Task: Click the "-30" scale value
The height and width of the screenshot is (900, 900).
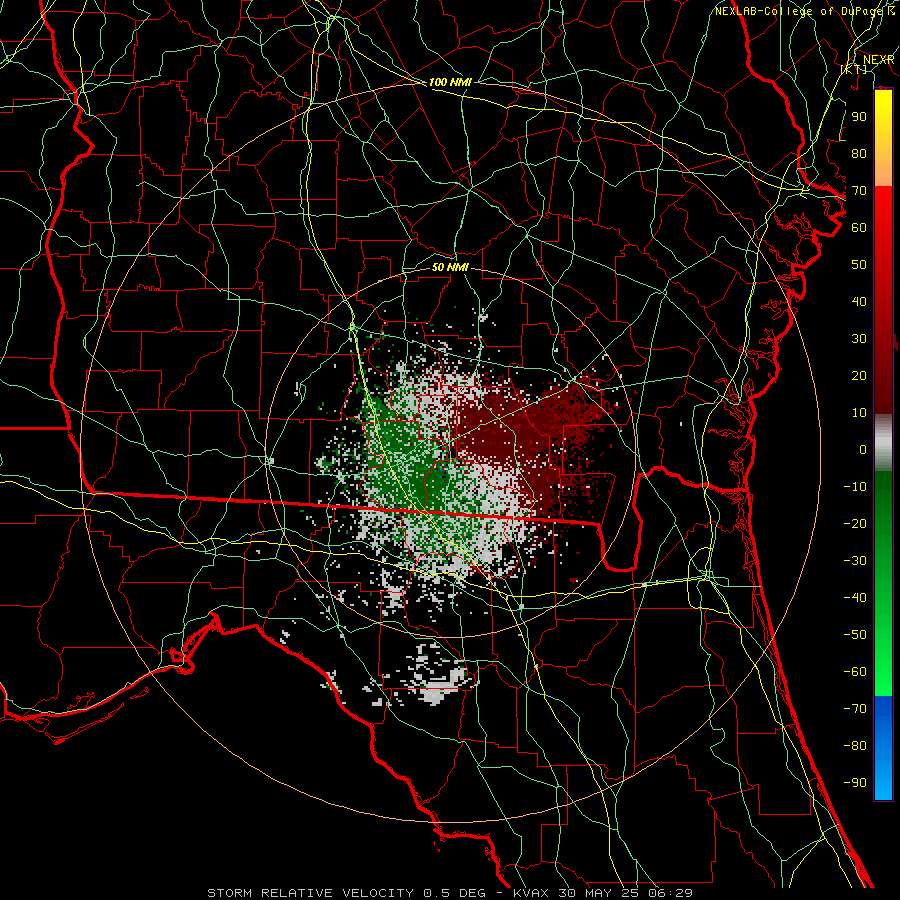Action: [x=855, y=561]
